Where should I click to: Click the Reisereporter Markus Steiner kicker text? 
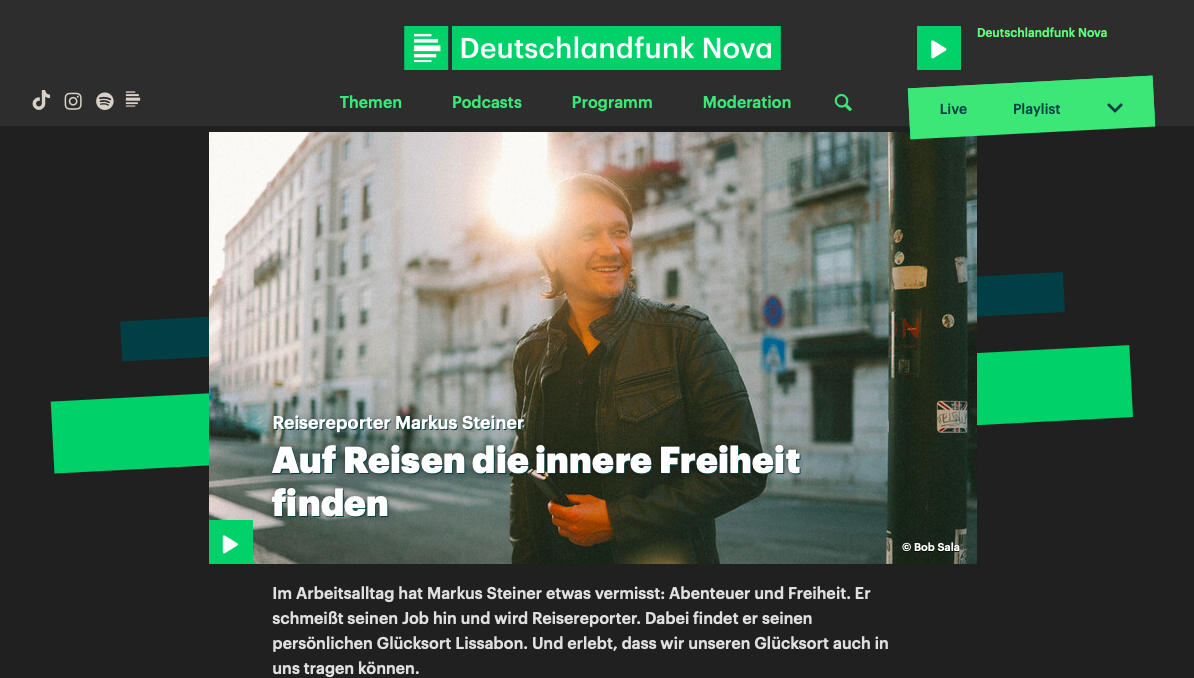pyautogui.click(x=398, y=423)
